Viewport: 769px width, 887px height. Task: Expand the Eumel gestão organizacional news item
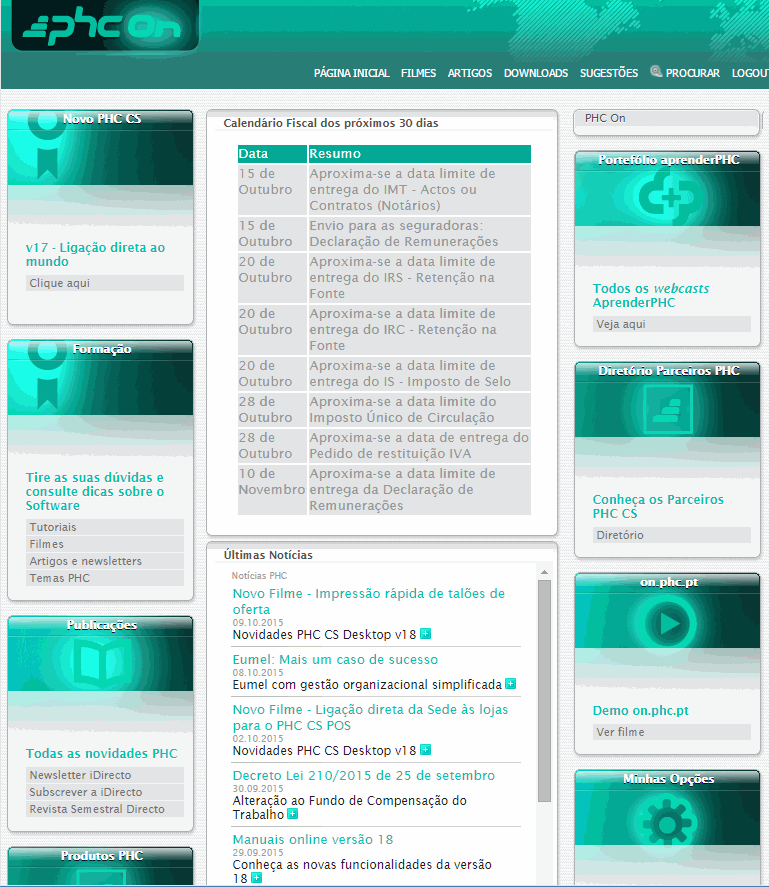[x=510, y=684]
